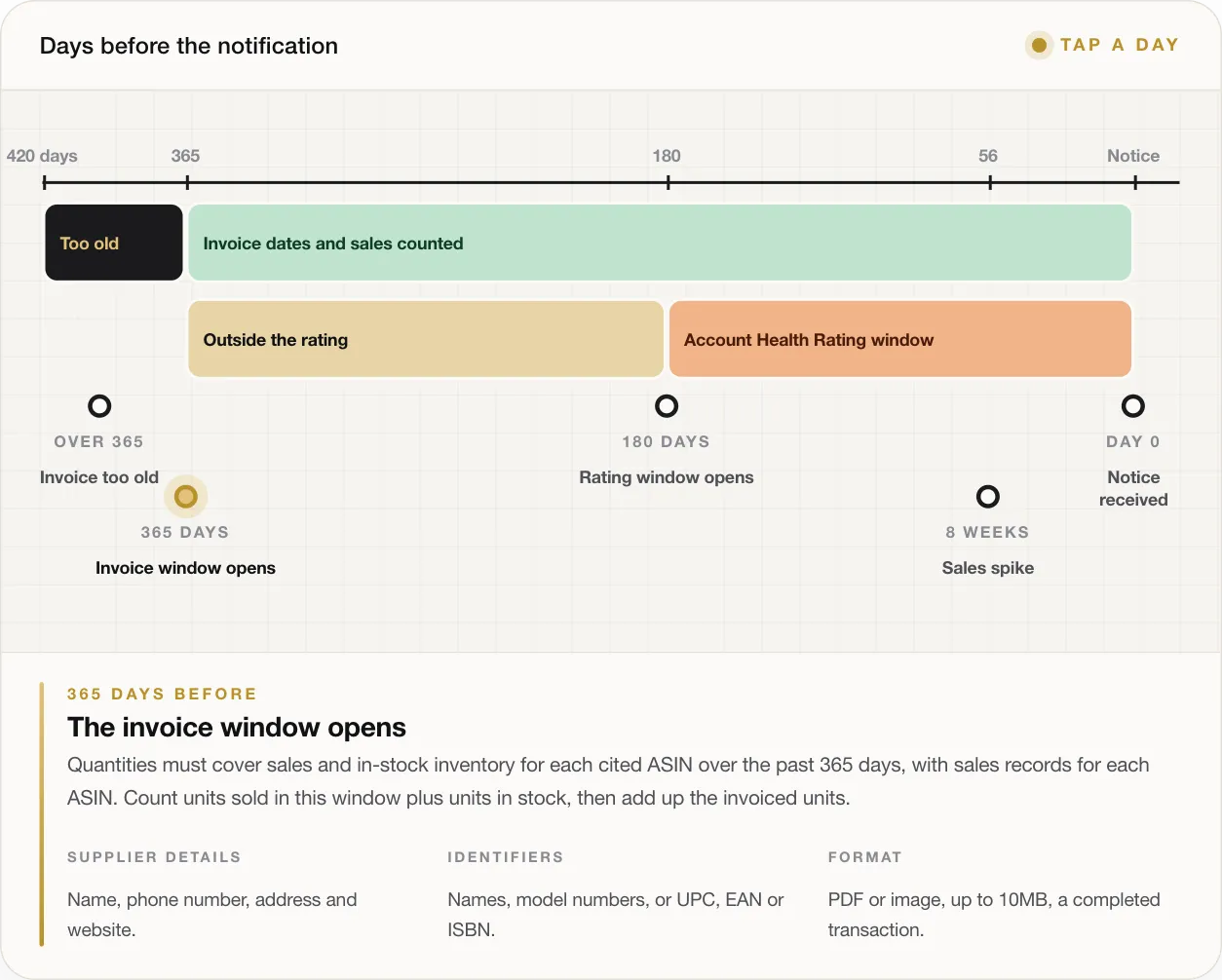Click the 'OVER 365' marker caption
Image resolution: width=1222 pixels, height=980 pixels.
99,442
